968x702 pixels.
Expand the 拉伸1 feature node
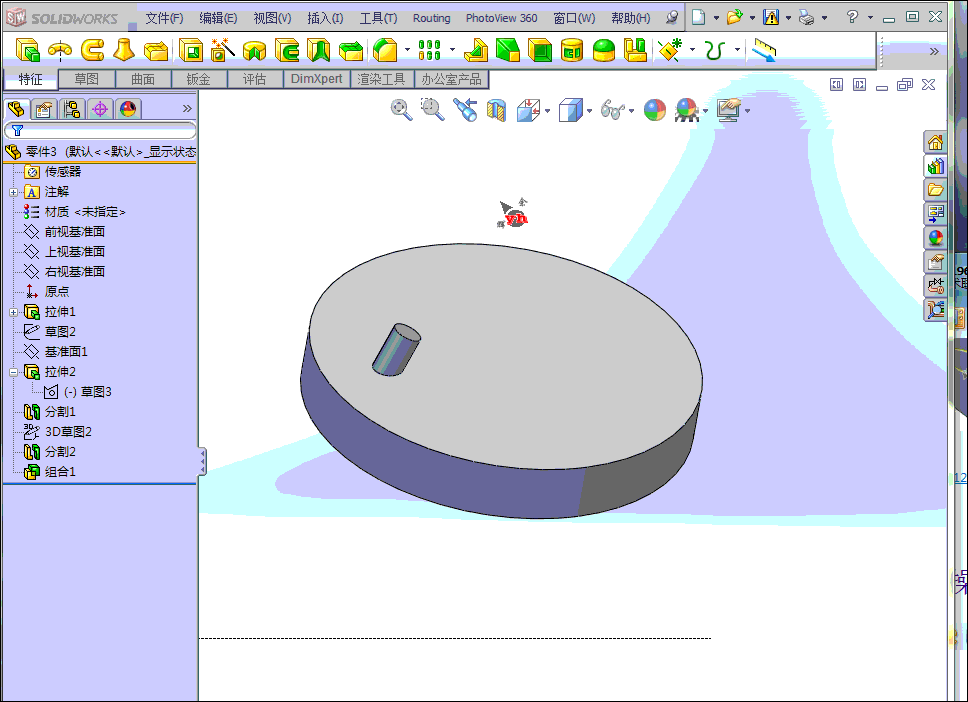pos(14,312)
